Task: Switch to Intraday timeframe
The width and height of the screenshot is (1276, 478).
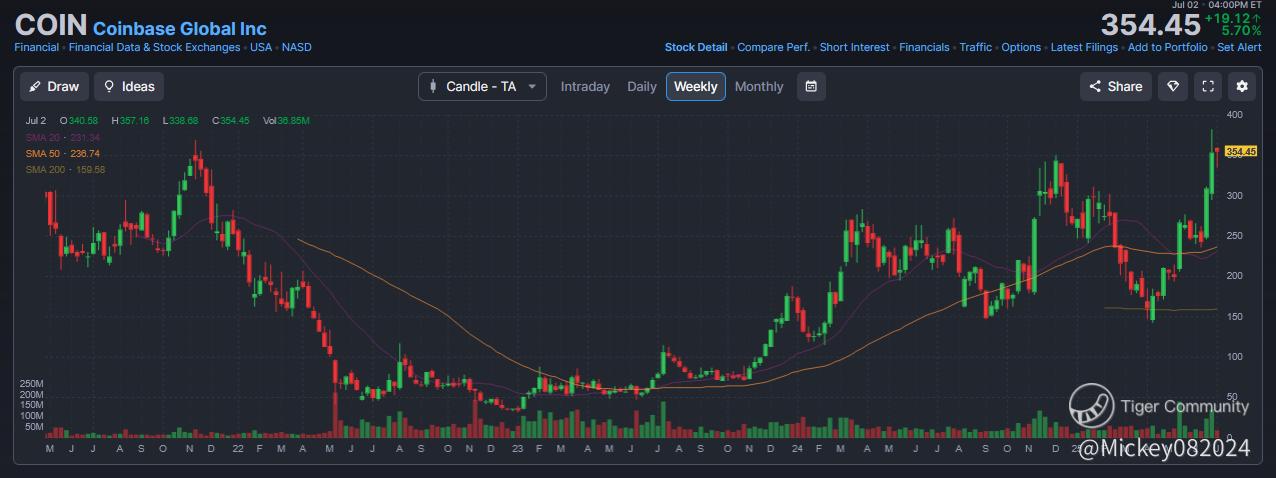Action: (x=585, y=86)
